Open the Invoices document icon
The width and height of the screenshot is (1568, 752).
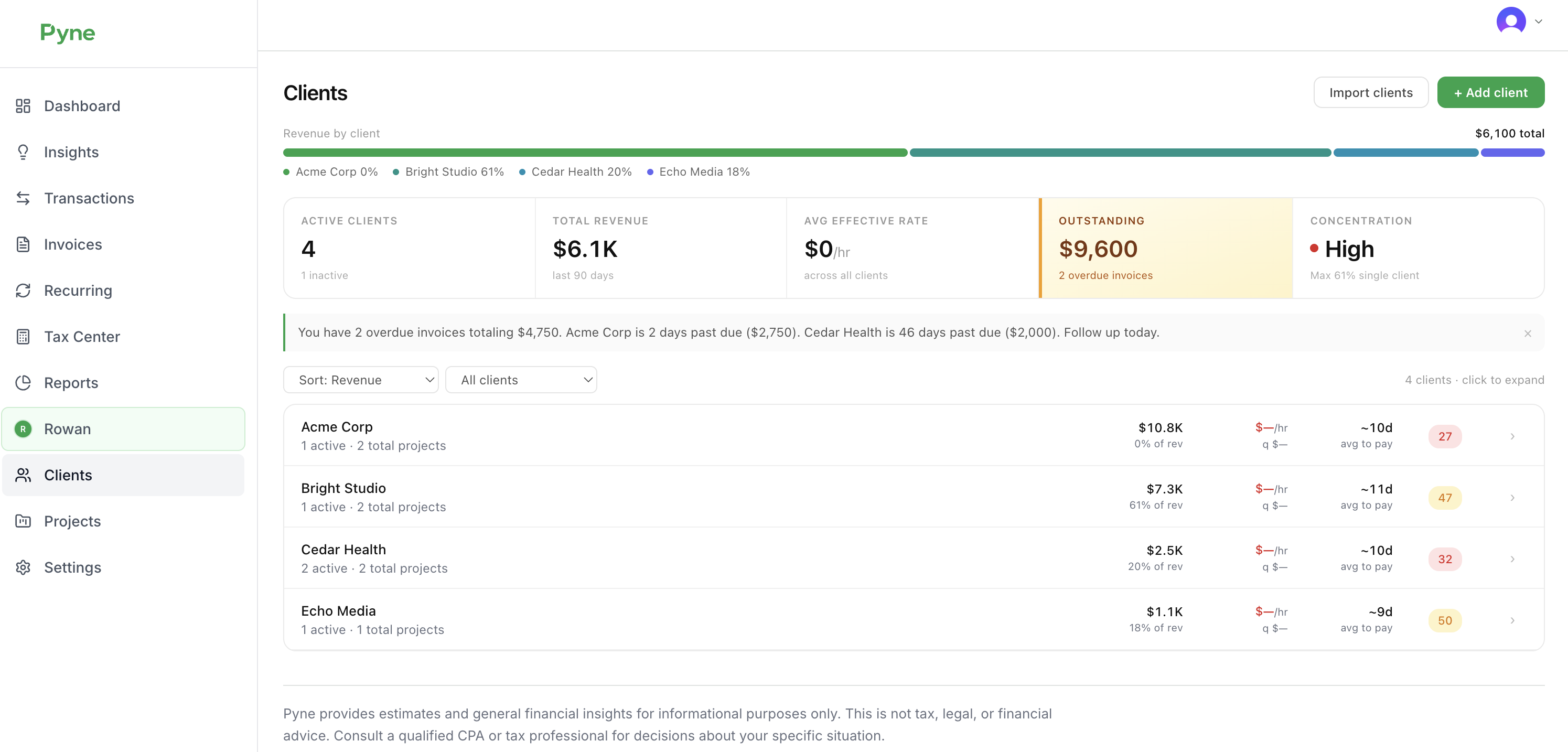click(23, 244)
